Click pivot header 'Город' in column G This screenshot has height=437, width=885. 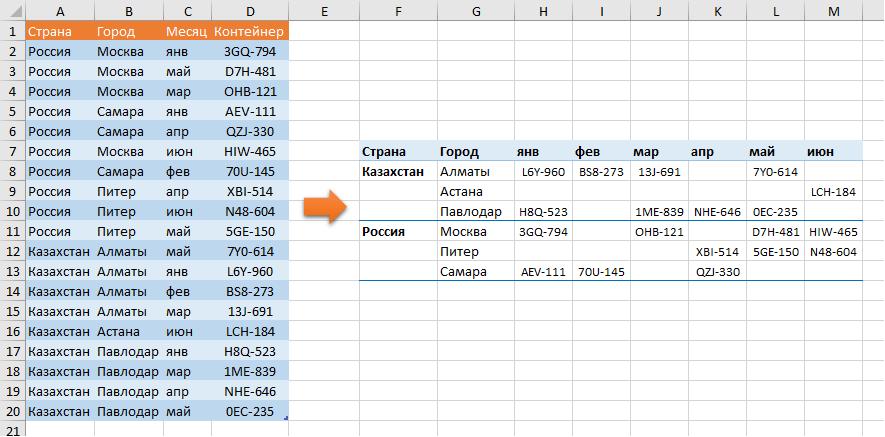pos(459,152)
